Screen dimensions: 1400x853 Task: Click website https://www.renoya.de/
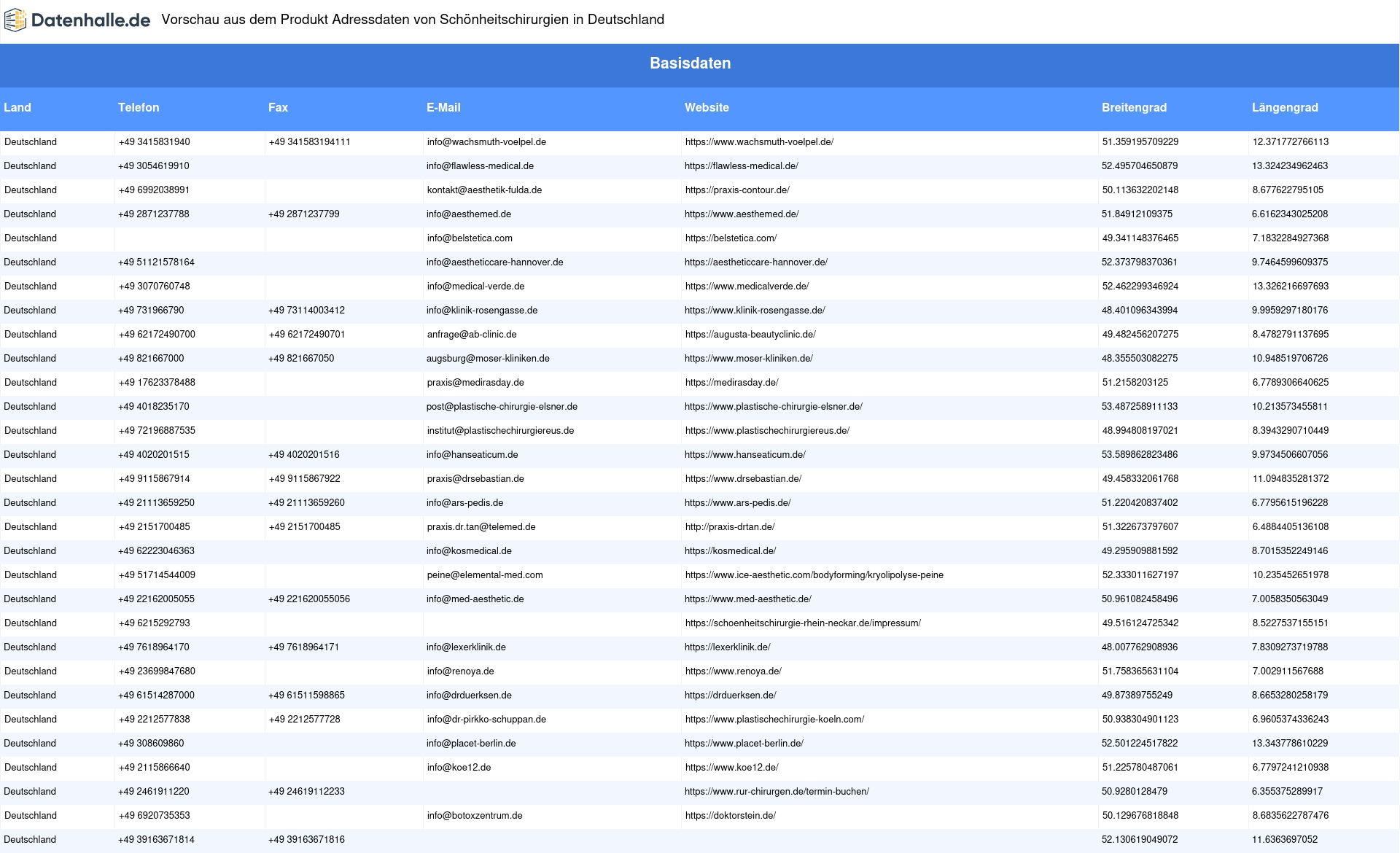click(x=733, y=671)
